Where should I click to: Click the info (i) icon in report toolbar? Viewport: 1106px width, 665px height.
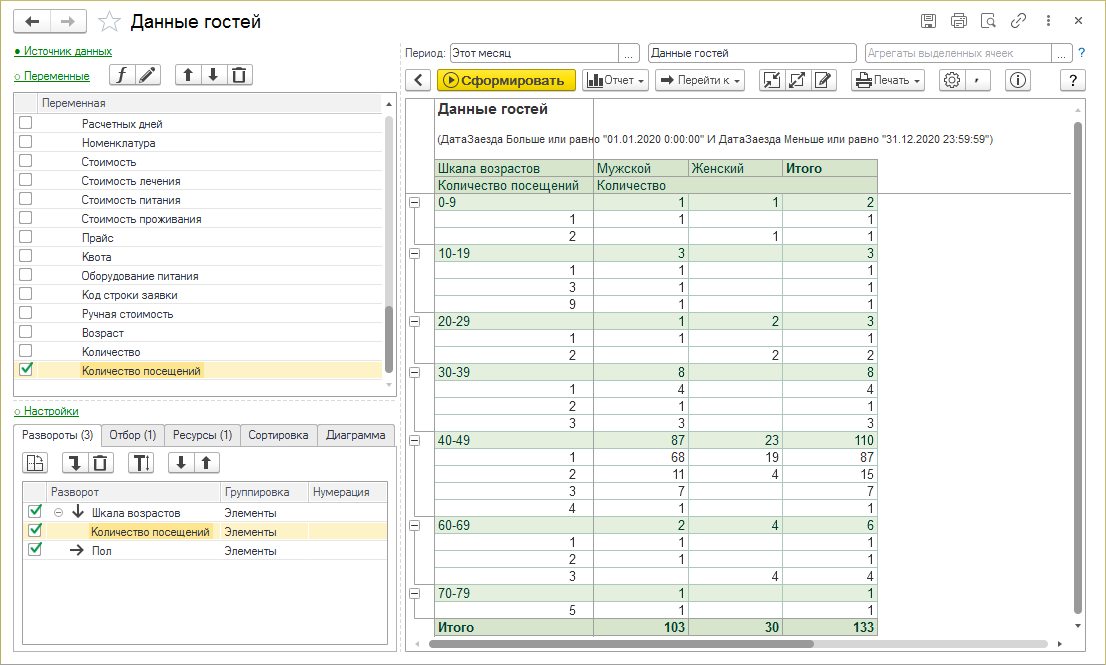[x=1018, y=81]
